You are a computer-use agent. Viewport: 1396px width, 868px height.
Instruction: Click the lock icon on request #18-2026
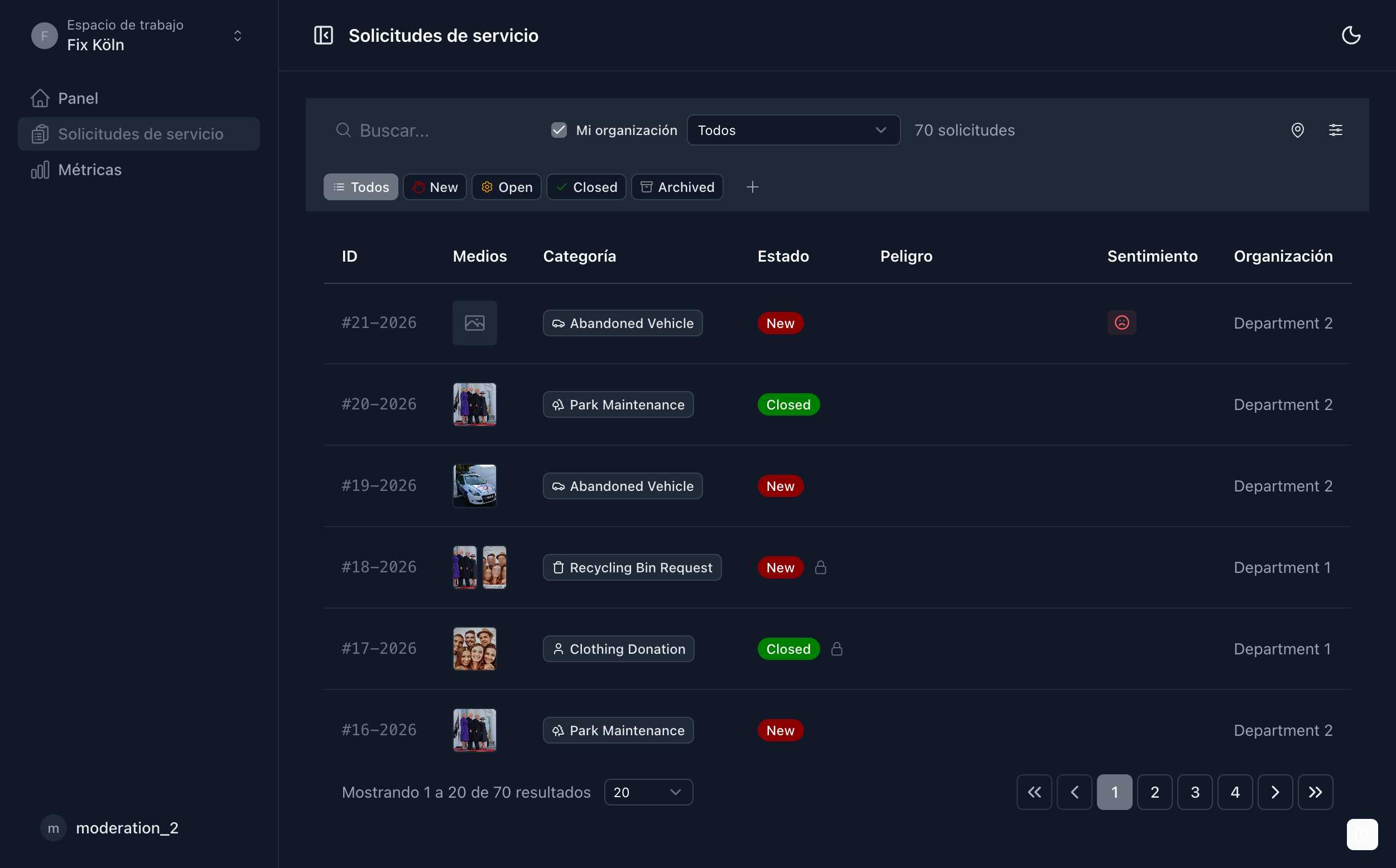821,567
